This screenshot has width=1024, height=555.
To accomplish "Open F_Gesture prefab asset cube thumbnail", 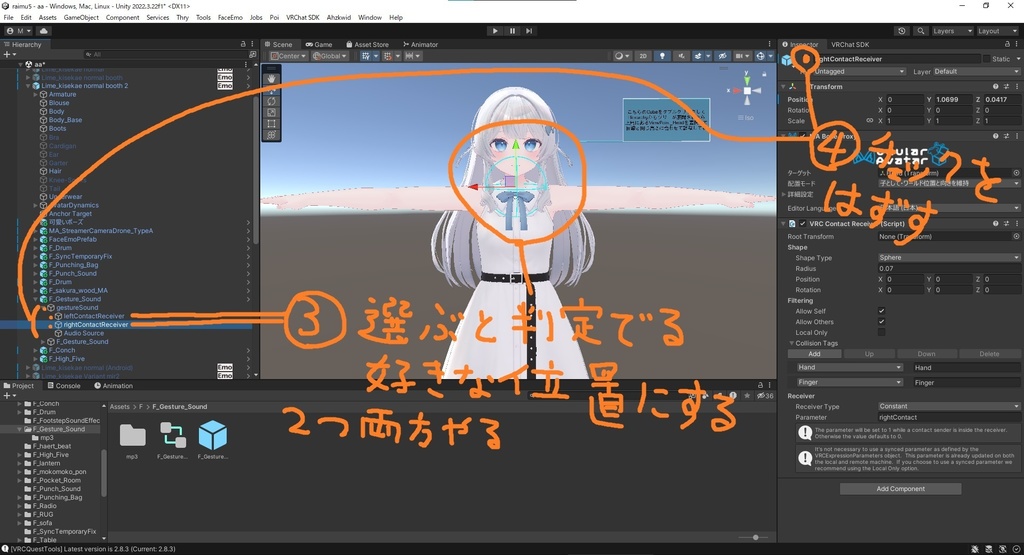I will (212, 436).
